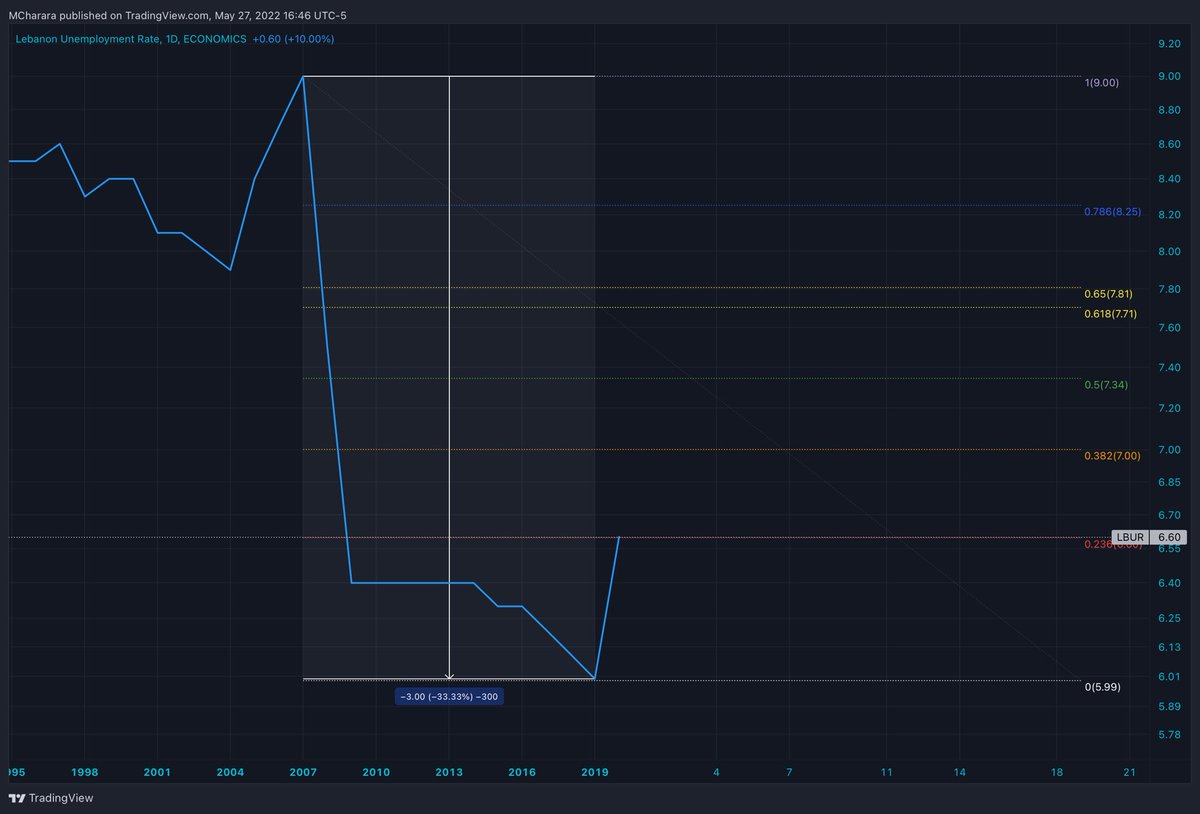Select the 2019 time axis label

pos(595,772)
